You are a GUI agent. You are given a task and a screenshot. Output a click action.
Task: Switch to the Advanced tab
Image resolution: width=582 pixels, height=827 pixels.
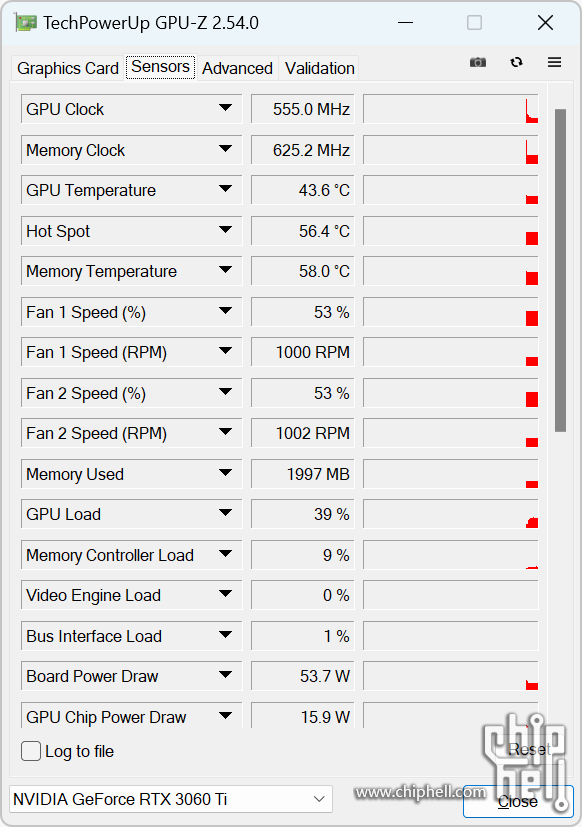tap(237, 68)
